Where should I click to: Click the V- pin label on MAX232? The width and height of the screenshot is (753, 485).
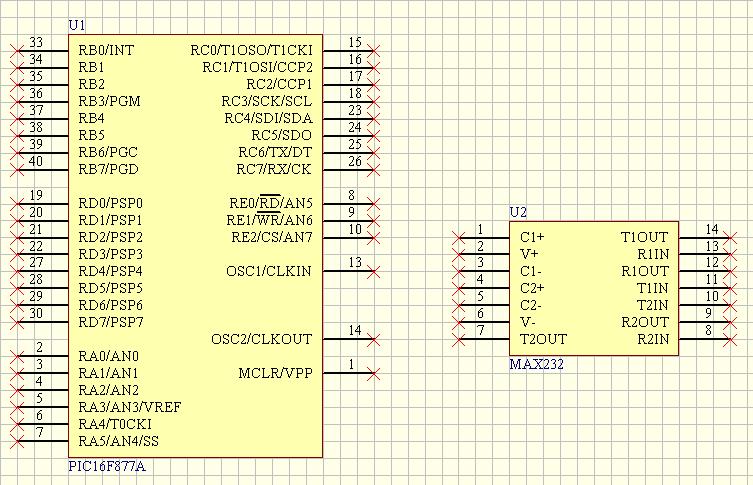527,322
